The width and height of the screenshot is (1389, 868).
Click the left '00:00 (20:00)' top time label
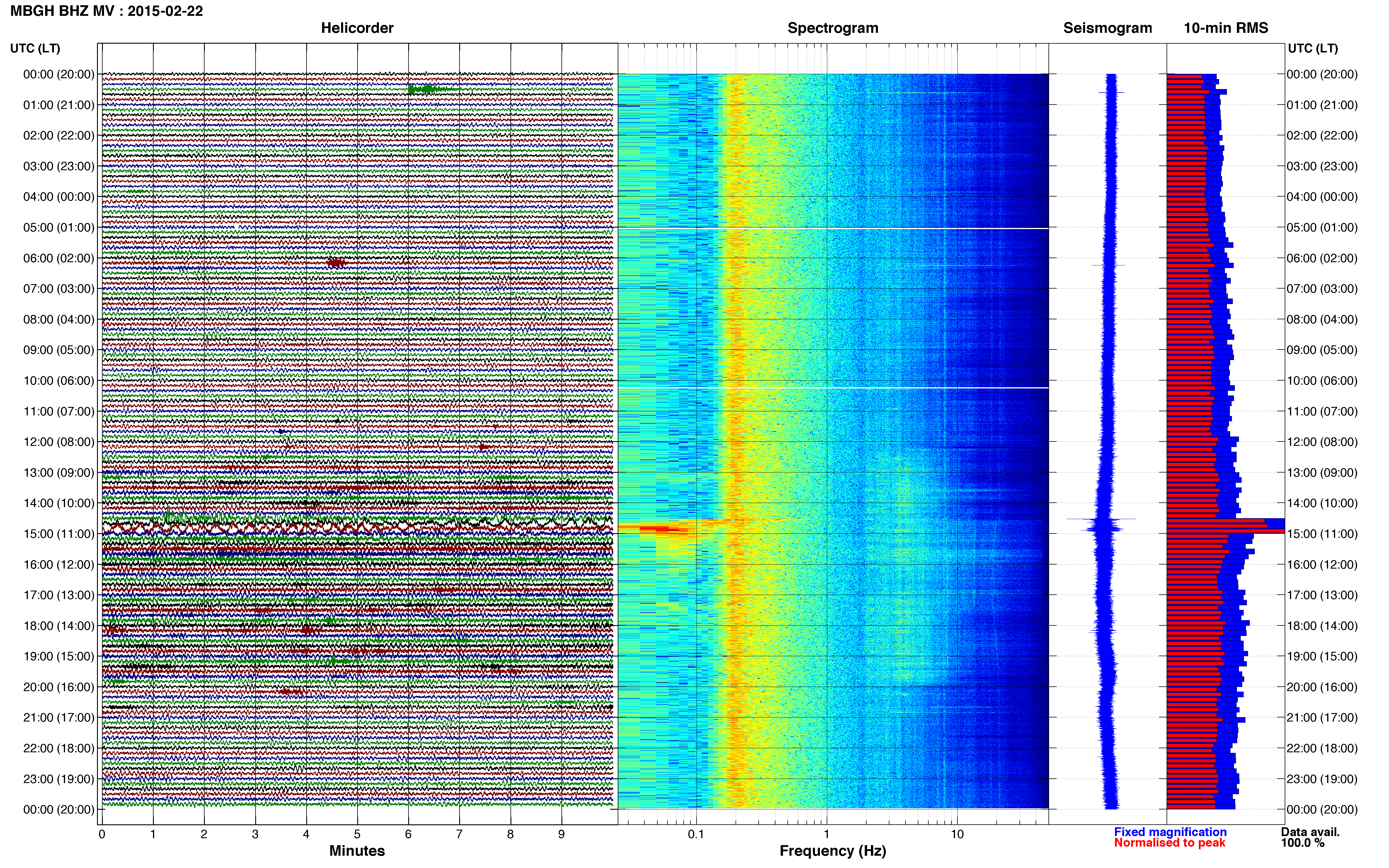59,74
